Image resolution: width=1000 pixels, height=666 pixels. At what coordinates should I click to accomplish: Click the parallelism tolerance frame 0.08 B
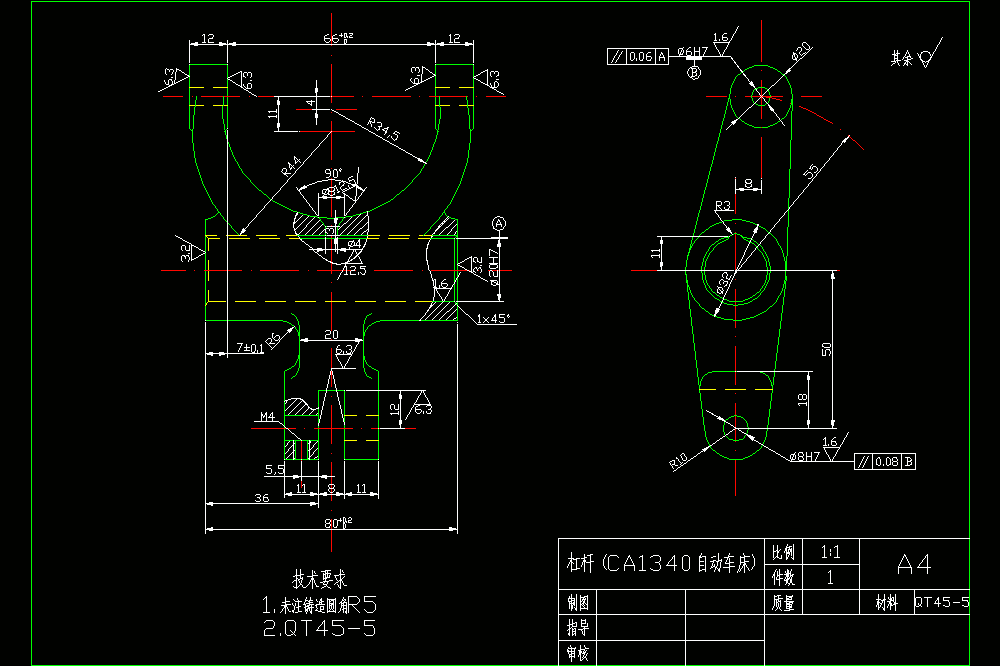point(885,461)
